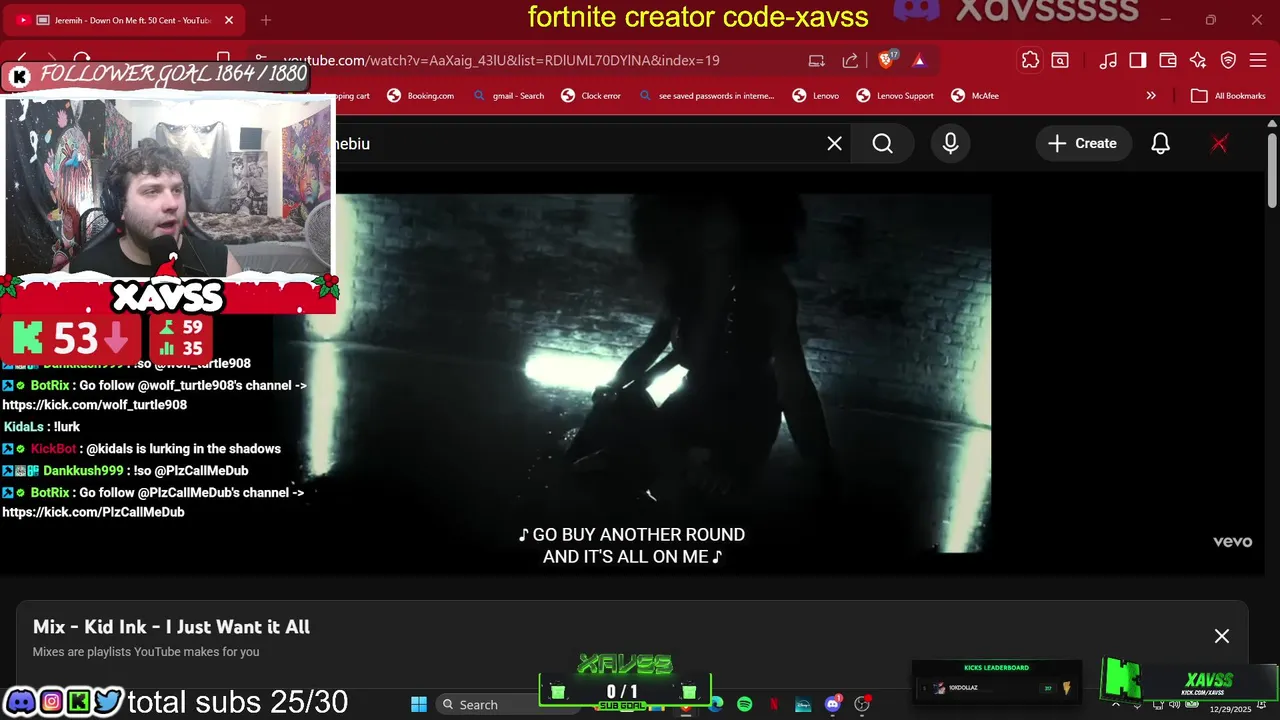Click the share page icon in address bar

click(850, 60)
